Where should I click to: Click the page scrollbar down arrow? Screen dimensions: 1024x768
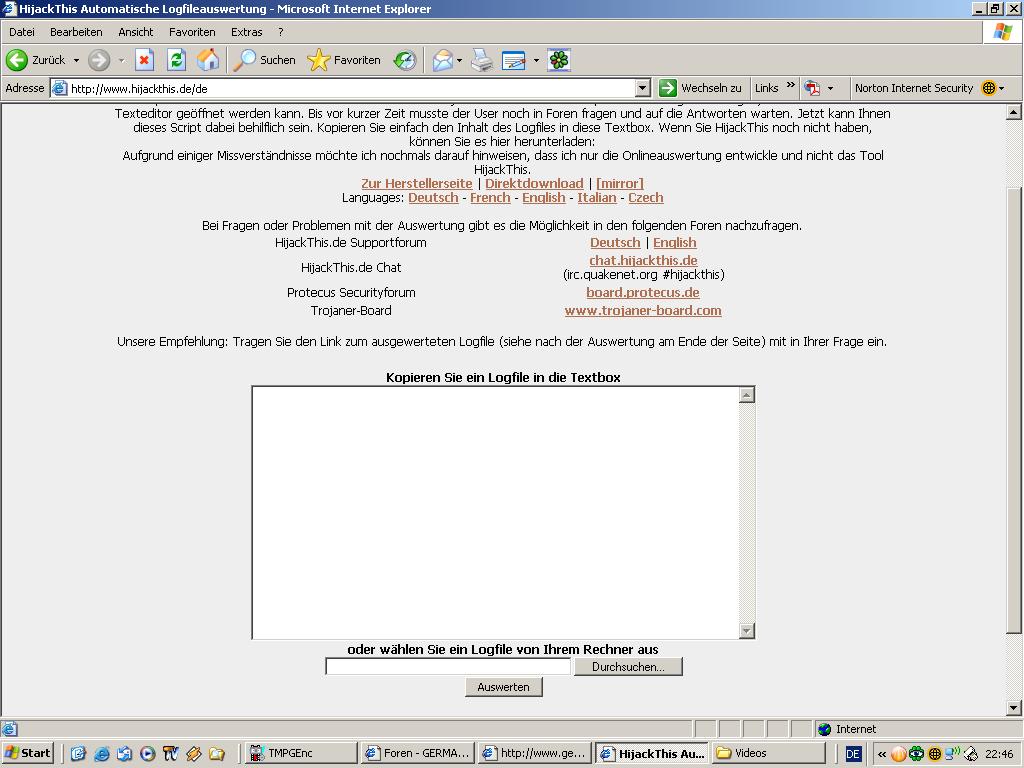click(x=1014, y=707)
